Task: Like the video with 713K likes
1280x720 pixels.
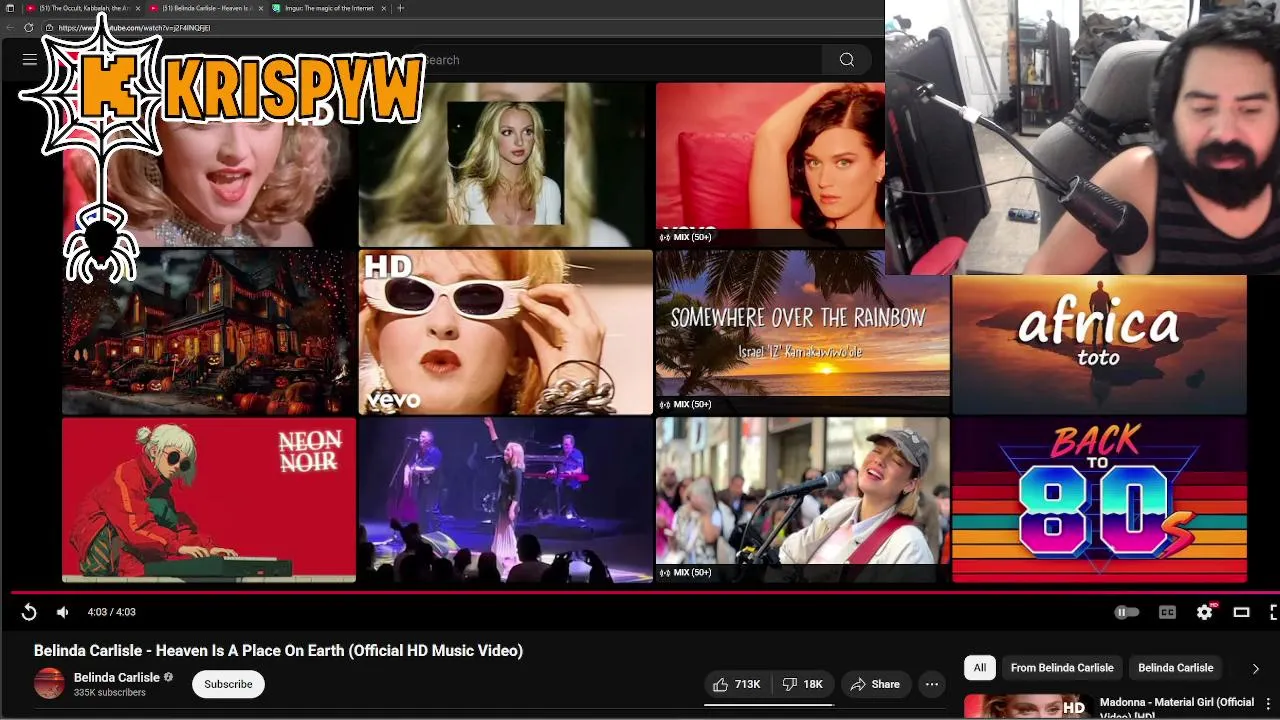Action: pyautogui.click(x=736, y=684)
